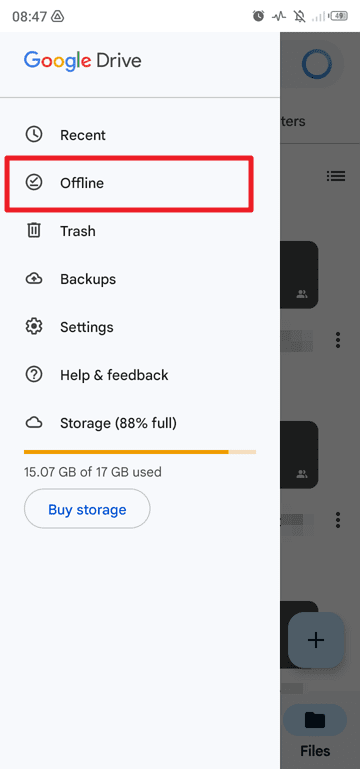Image resolution: width=360 pixels, height=769 pixels.
Task: Select the Offline menu entry
Action: (129, 183)
